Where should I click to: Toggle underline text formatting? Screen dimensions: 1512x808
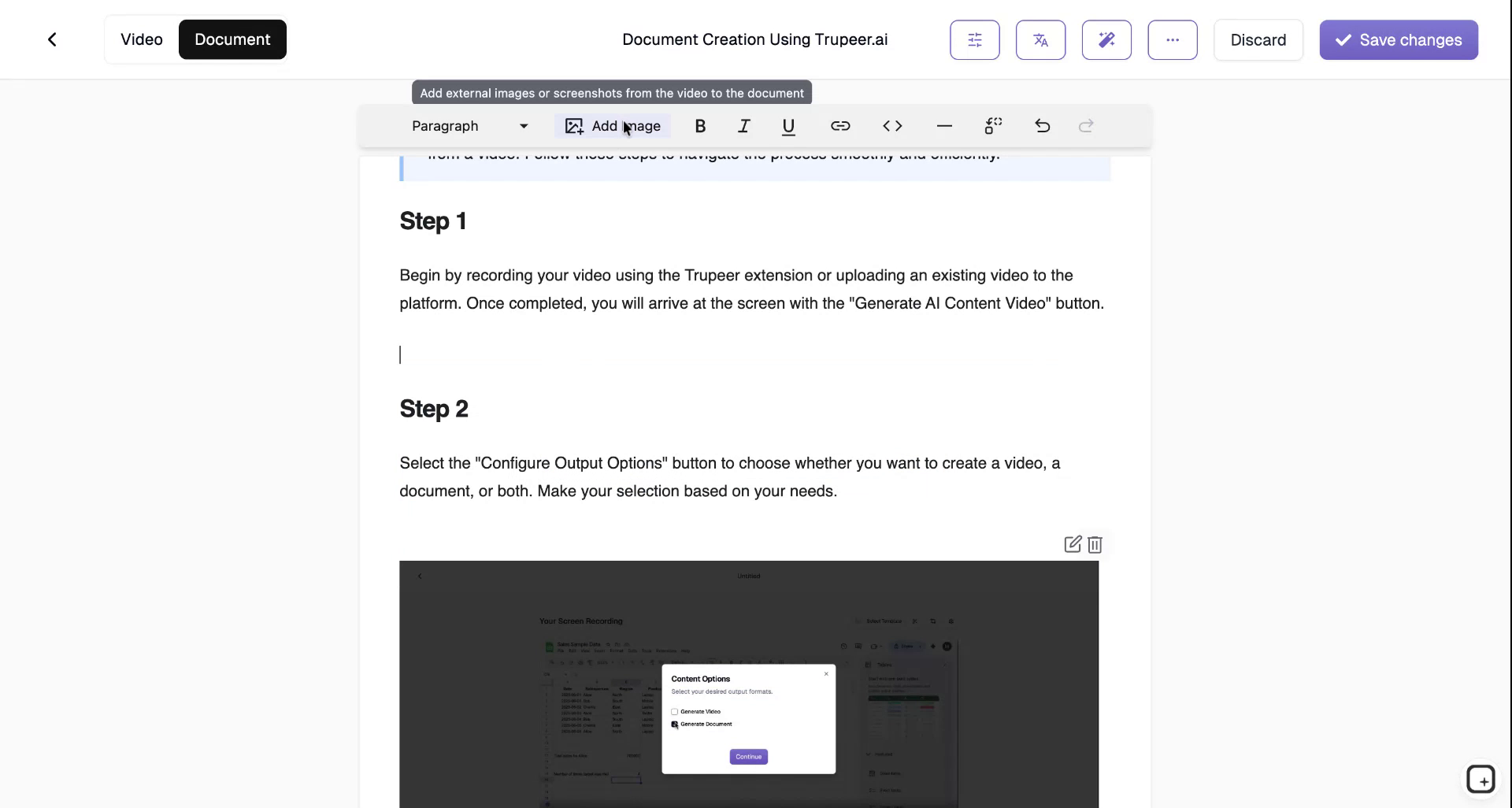(x=789, y=126)
